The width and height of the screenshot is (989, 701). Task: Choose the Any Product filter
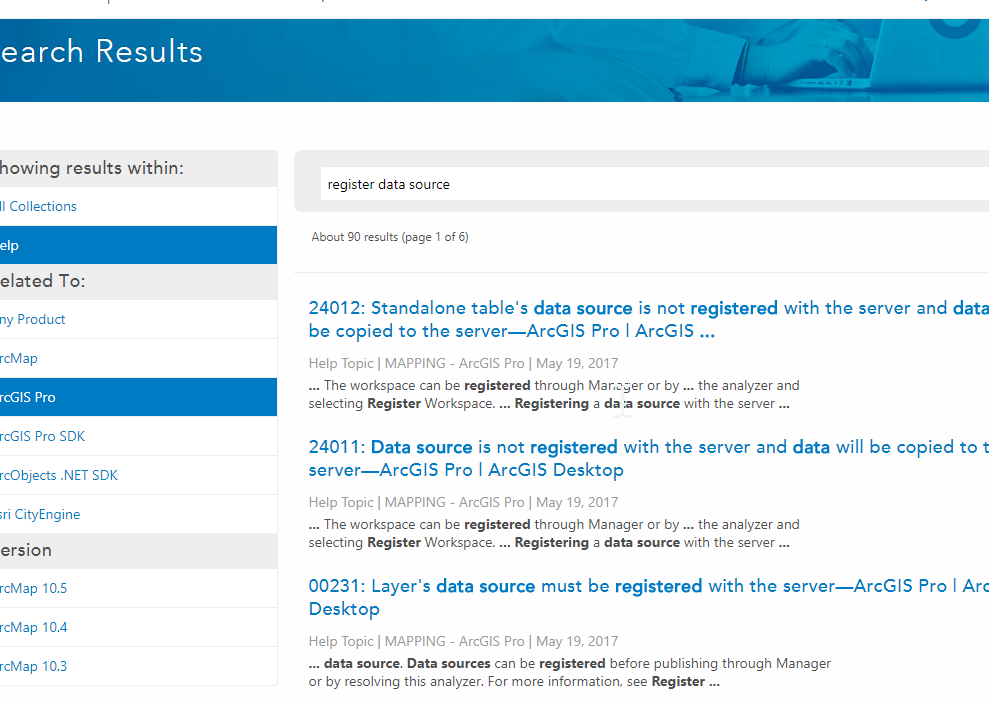(x=34, y=319)
